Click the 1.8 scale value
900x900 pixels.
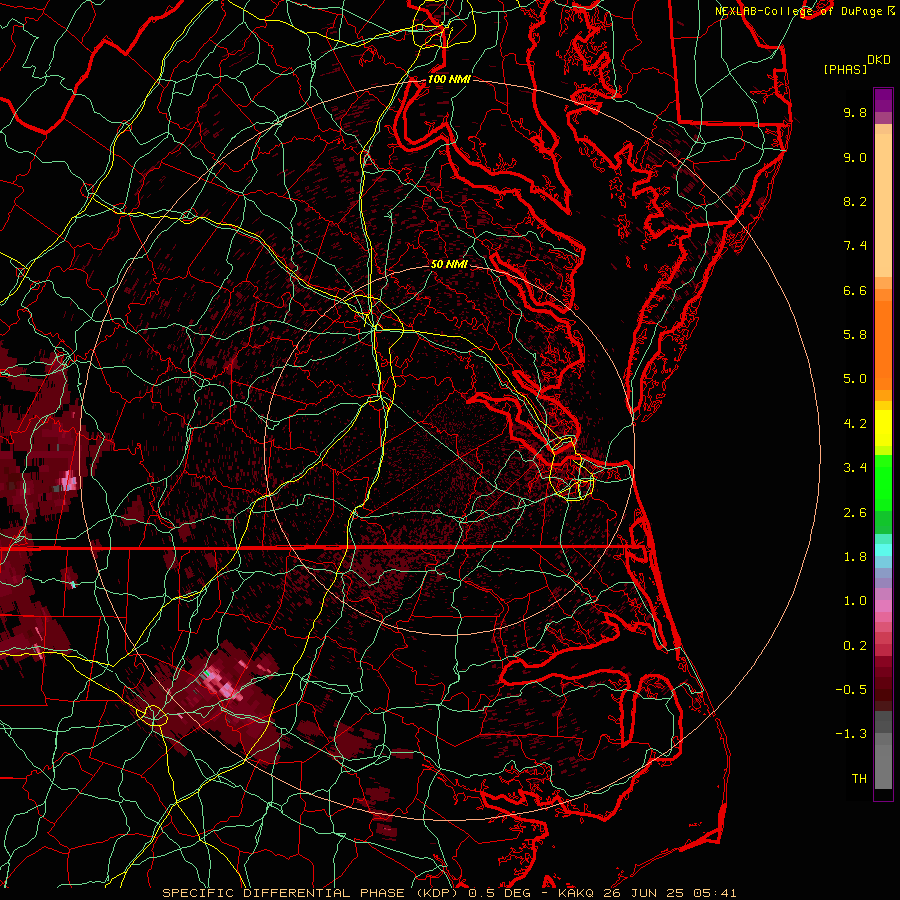point(855,557)
